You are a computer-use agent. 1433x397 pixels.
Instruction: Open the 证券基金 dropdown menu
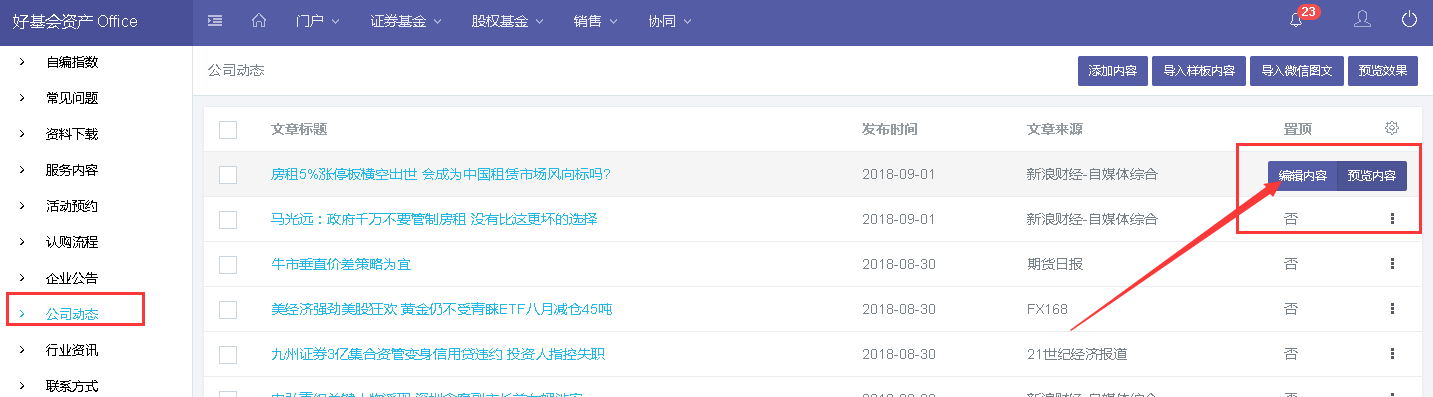coord(404,21)
